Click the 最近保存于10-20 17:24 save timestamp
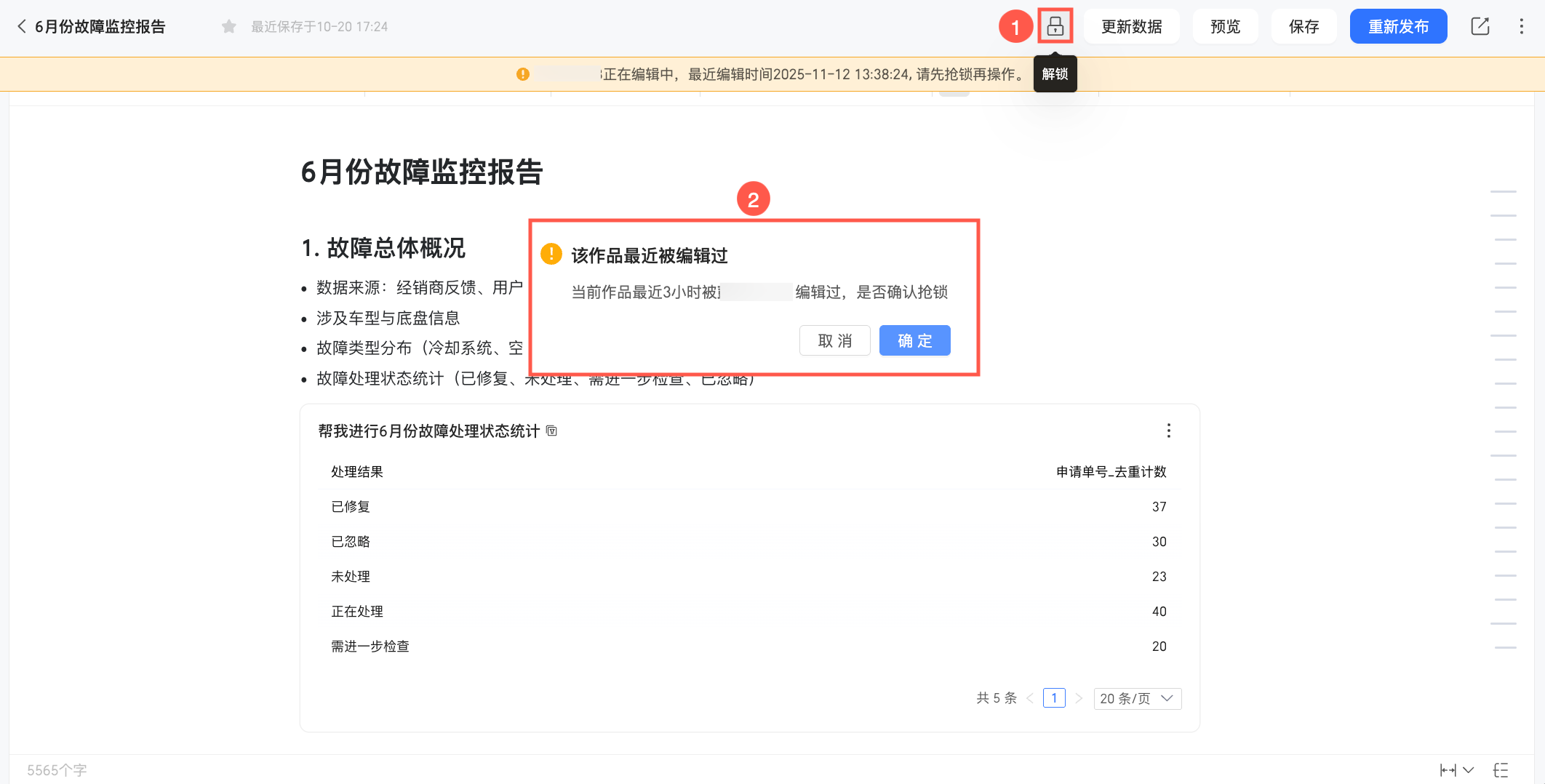This screenshot has height=784, width=1545. pyautogui.click(x=319, y=27)
